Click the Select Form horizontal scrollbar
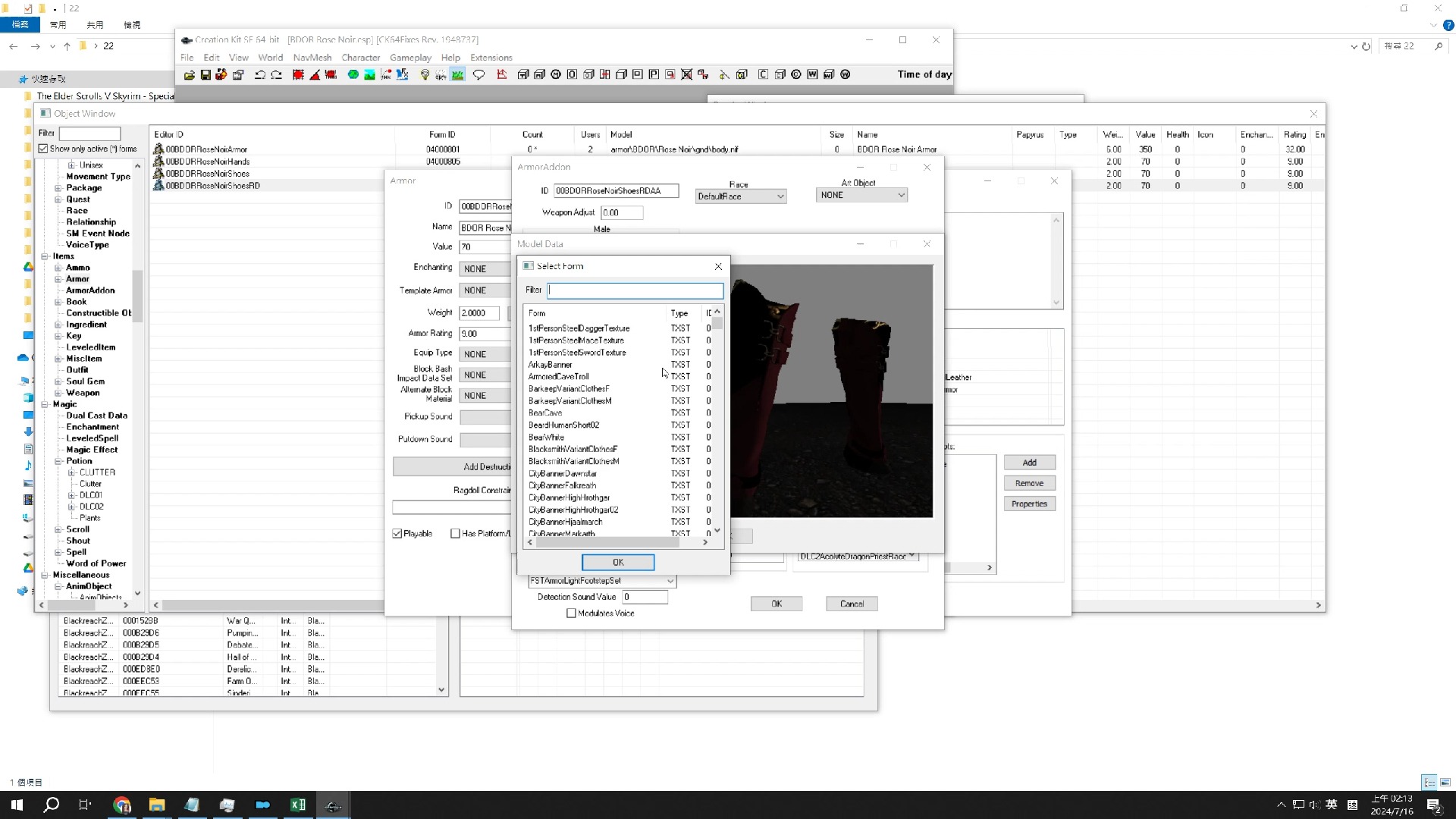Screen dimensions: 1456x819 click(x=607, y=542)
